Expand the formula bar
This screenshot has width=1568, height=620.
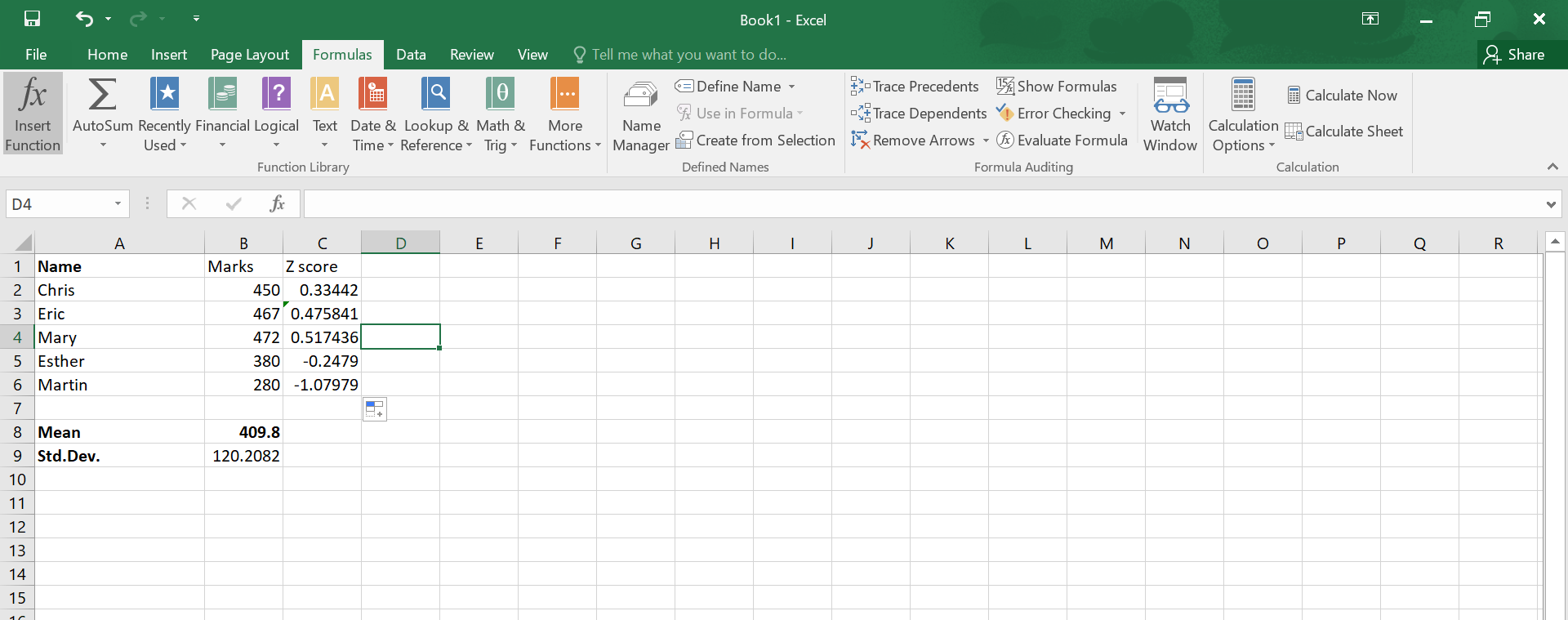tap(1550, 204)
